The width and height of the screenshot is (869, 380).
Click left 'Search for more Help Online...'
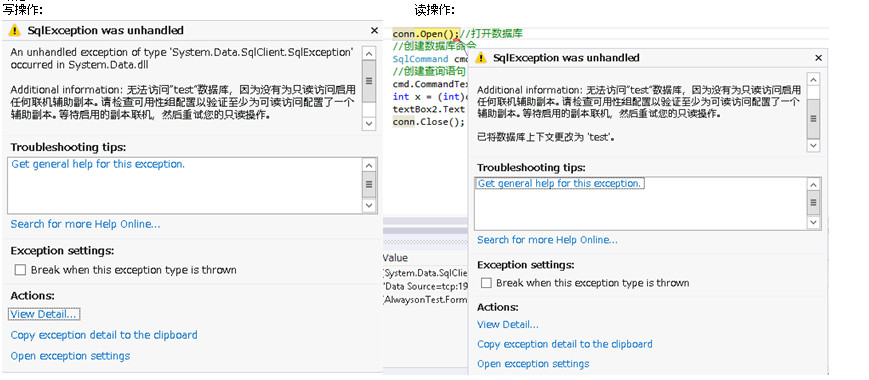click(x=85, y=224)
